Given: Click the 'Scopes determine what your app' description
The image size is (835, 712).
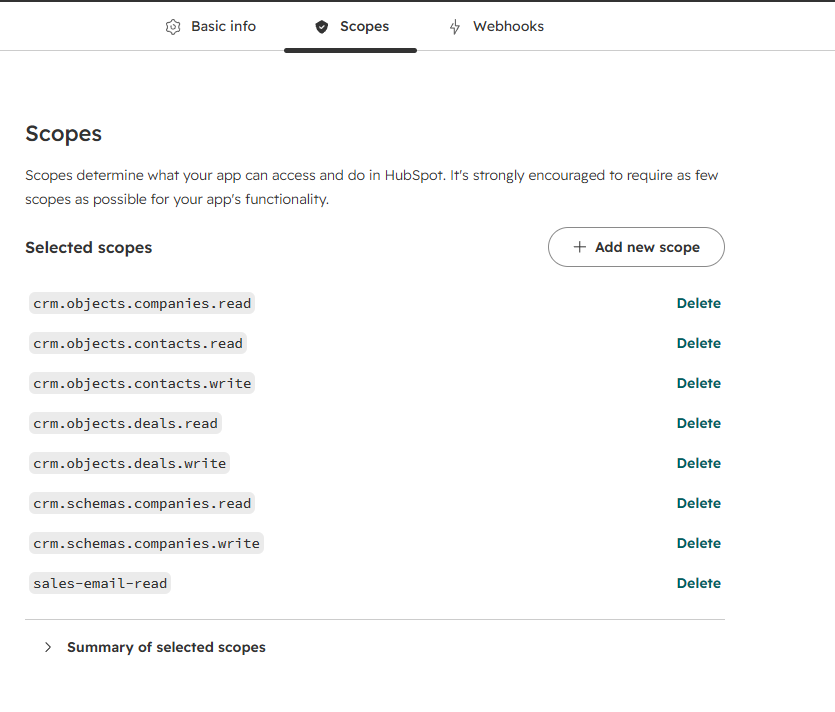Looking at the screenshot, I should click(372, 187).
